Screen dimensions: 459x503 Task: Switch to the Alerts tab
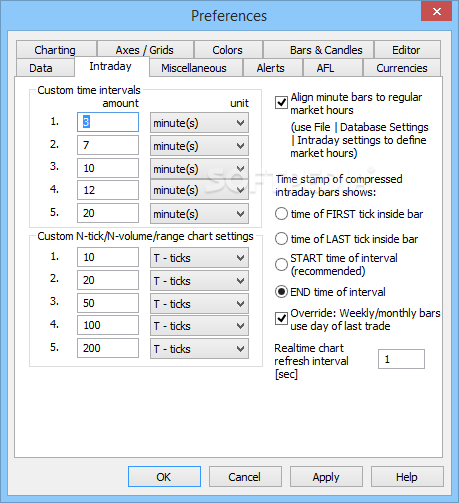coord(273,68)
